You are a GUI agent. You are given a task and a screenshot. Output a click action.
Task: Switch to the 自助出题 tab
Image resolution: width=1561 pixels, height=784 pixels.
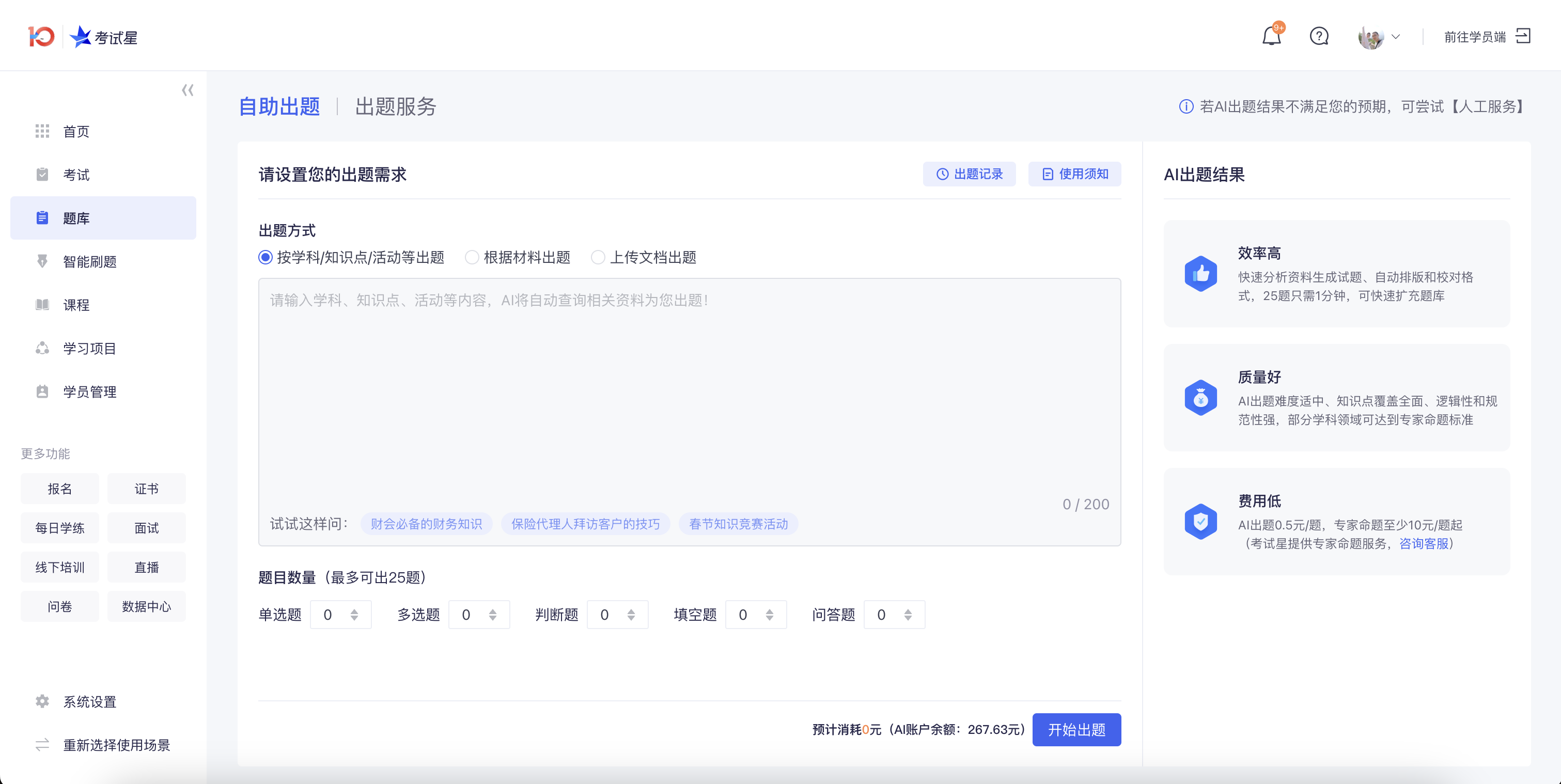(279, 106)
